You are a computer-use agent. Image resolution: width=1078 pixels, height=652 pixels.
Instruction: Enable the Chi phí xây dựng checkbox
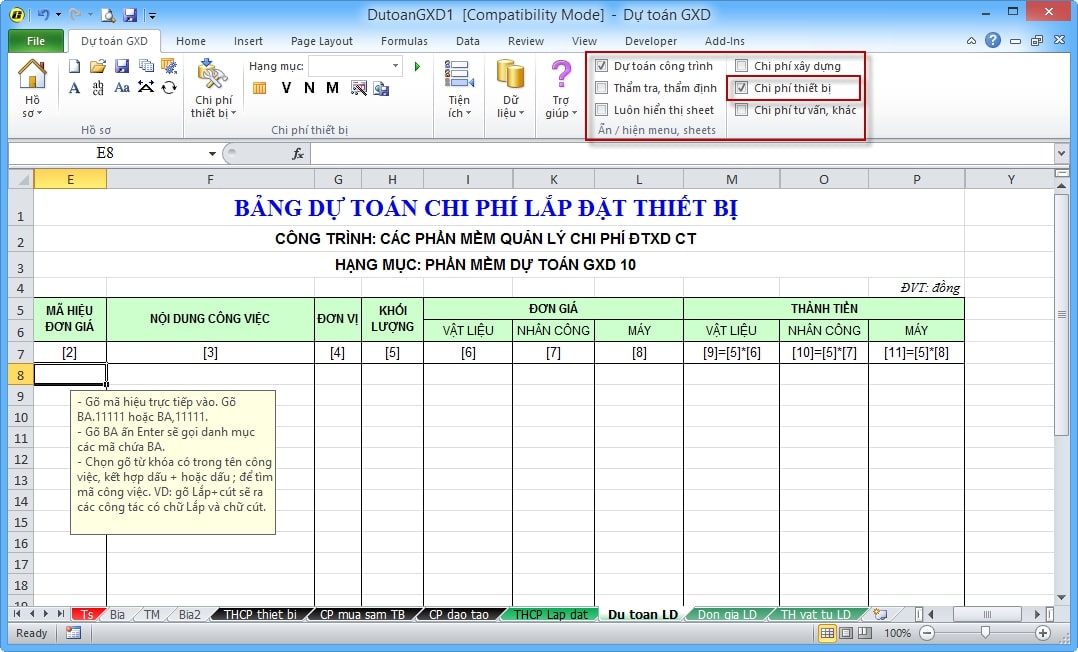coord(741,66)
